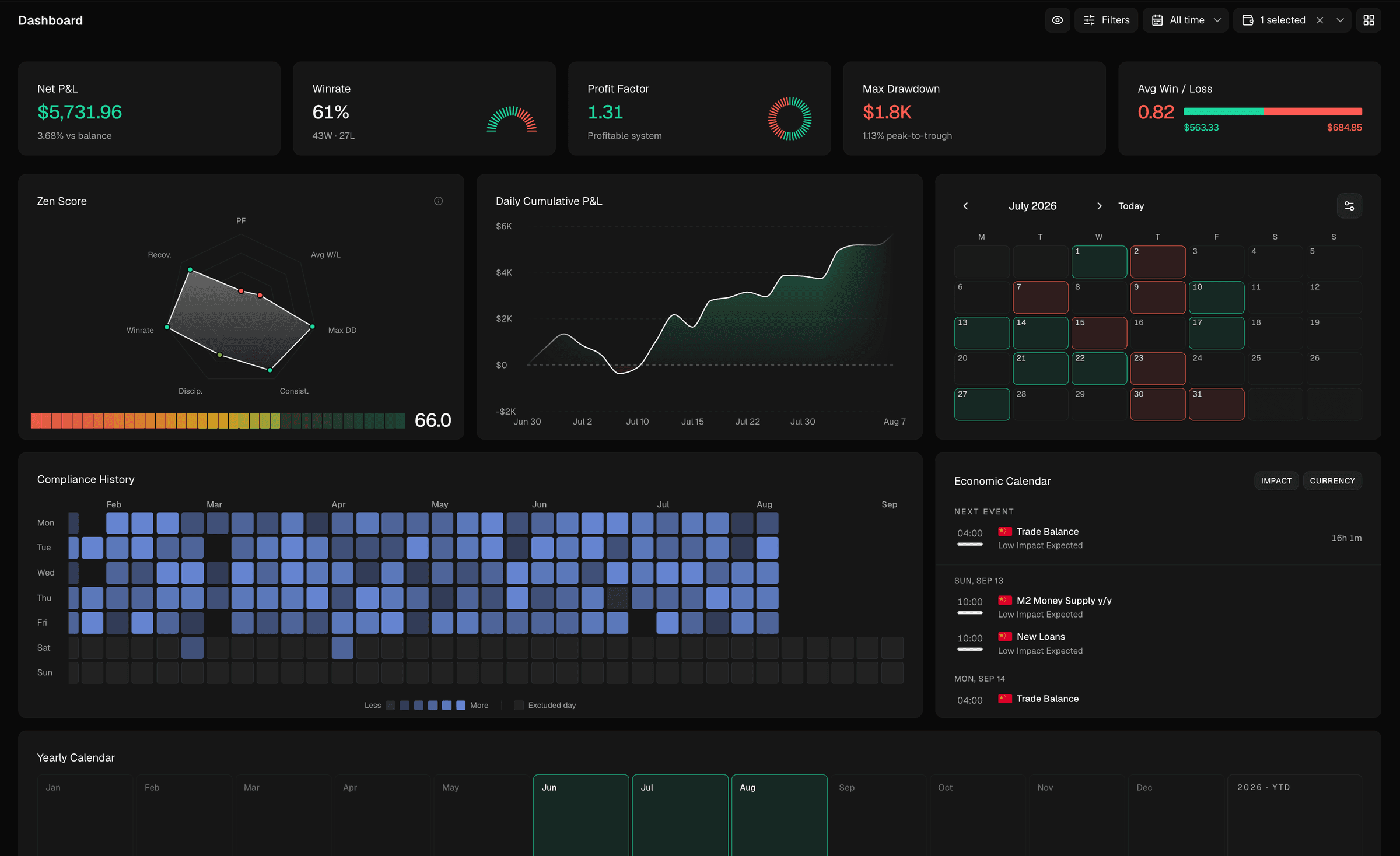The image size is (1400, 856).
Task: Click the Avg Win / Loss ratio bar
Action: click(1273, 111)
